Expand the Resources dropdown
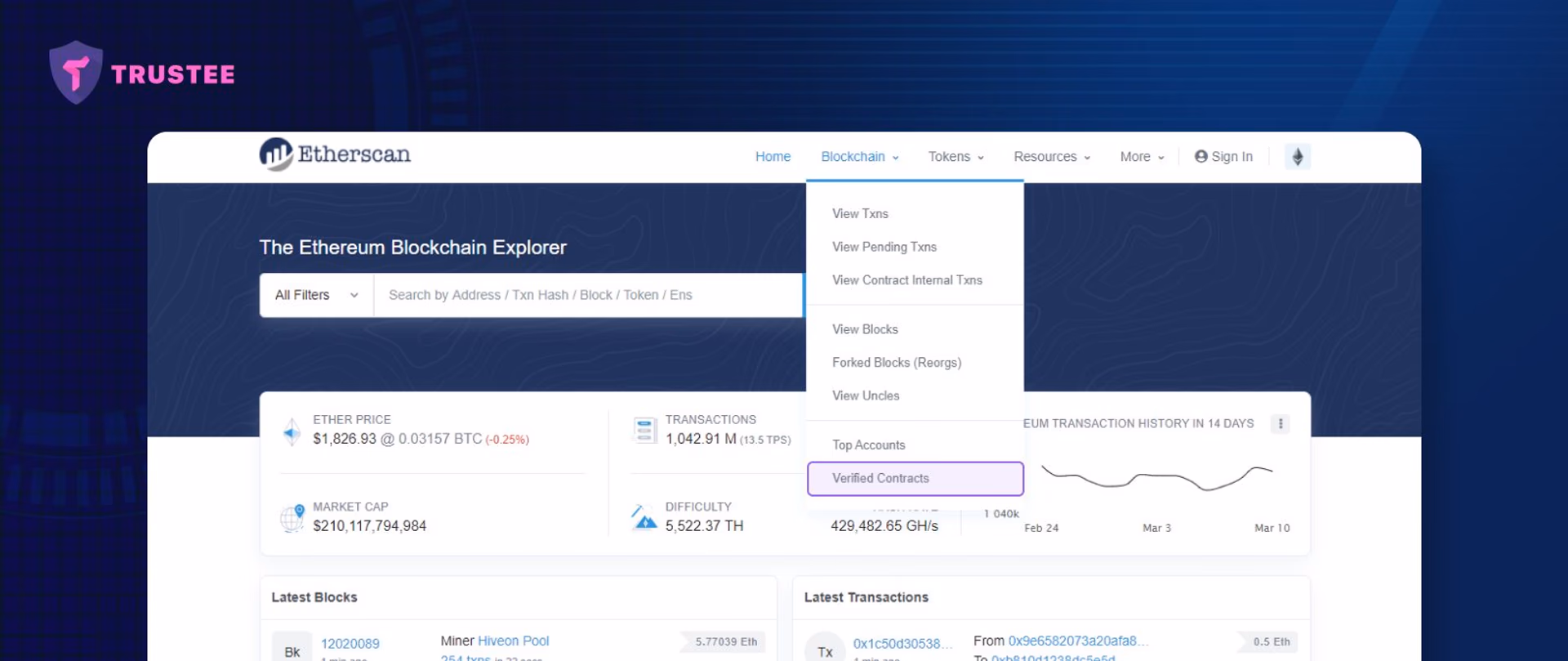Viewport: 1568px width, 661px height. tap(1052, 157)
